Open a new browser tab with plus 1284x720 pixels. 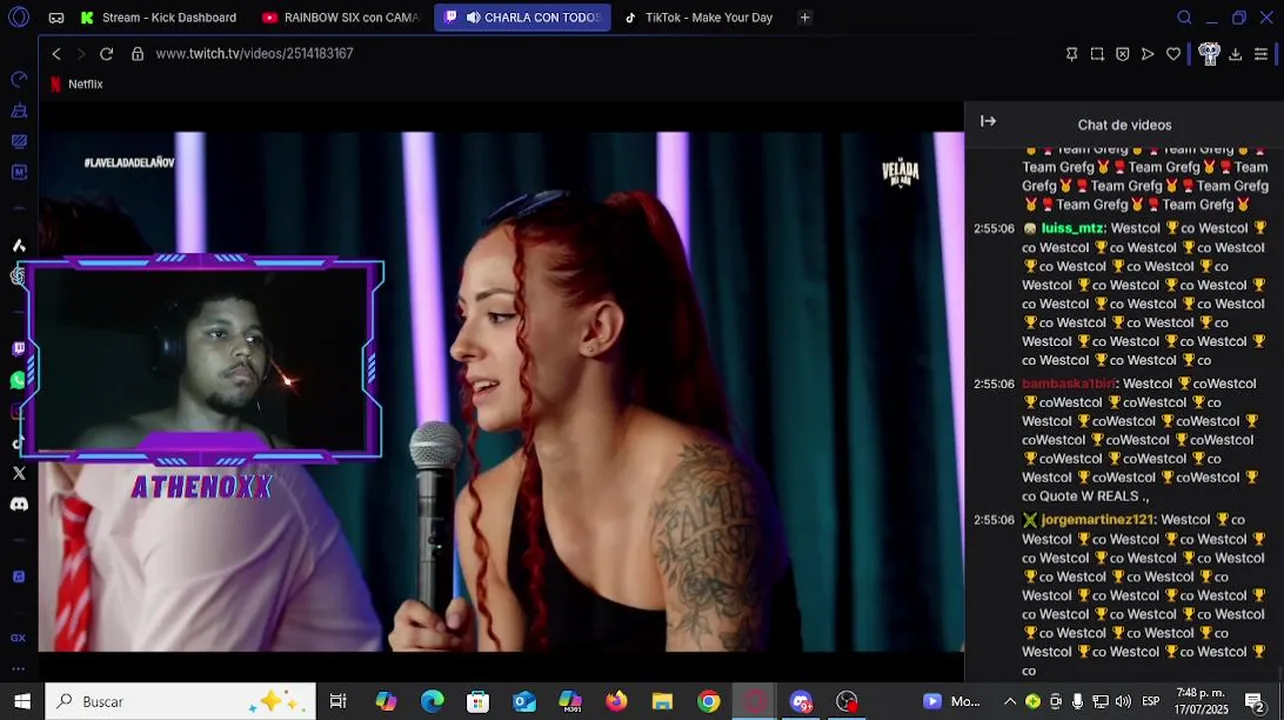tap(805, 17)
